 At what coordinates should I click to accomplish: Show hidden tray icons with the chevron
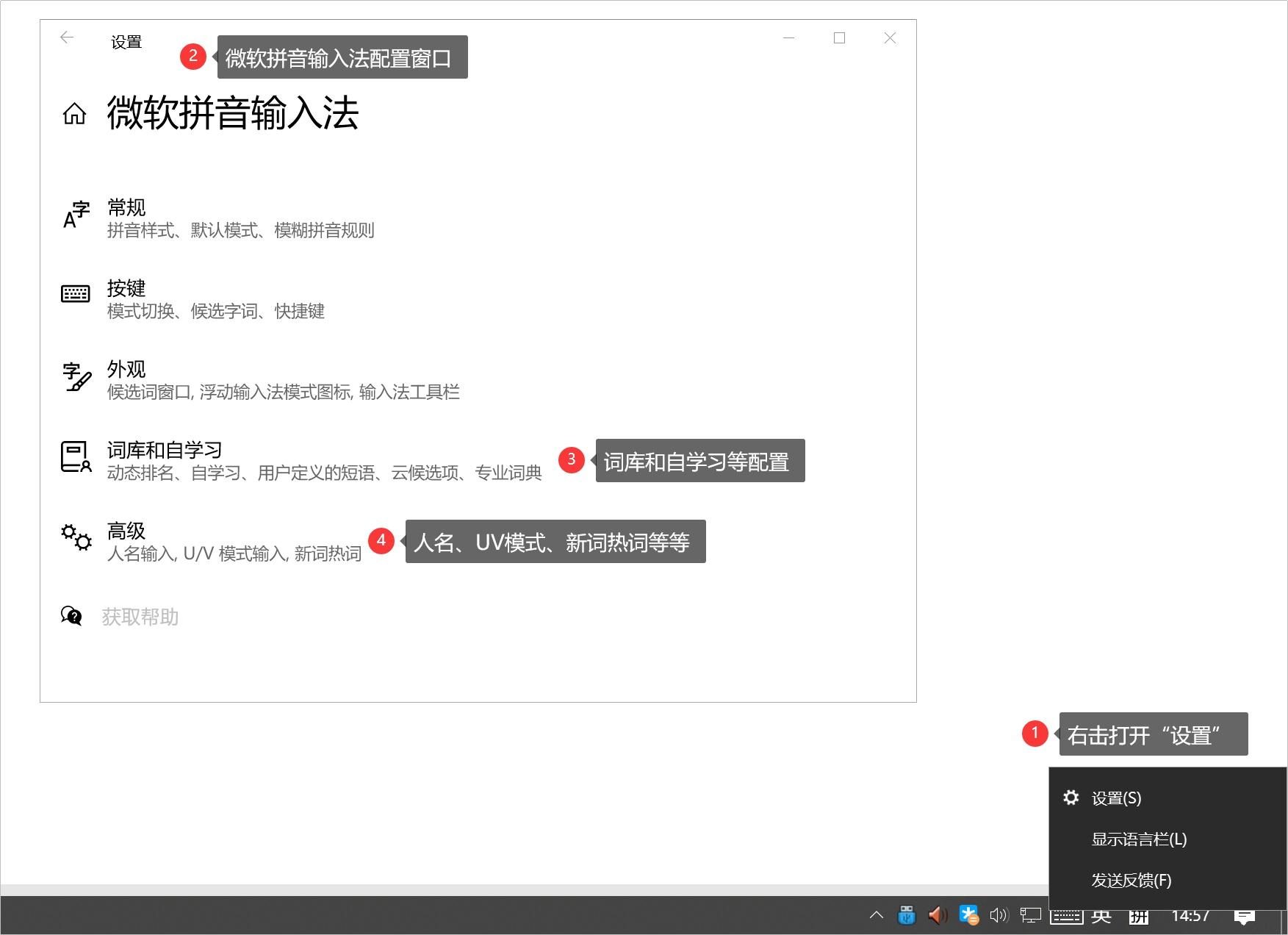877,915
